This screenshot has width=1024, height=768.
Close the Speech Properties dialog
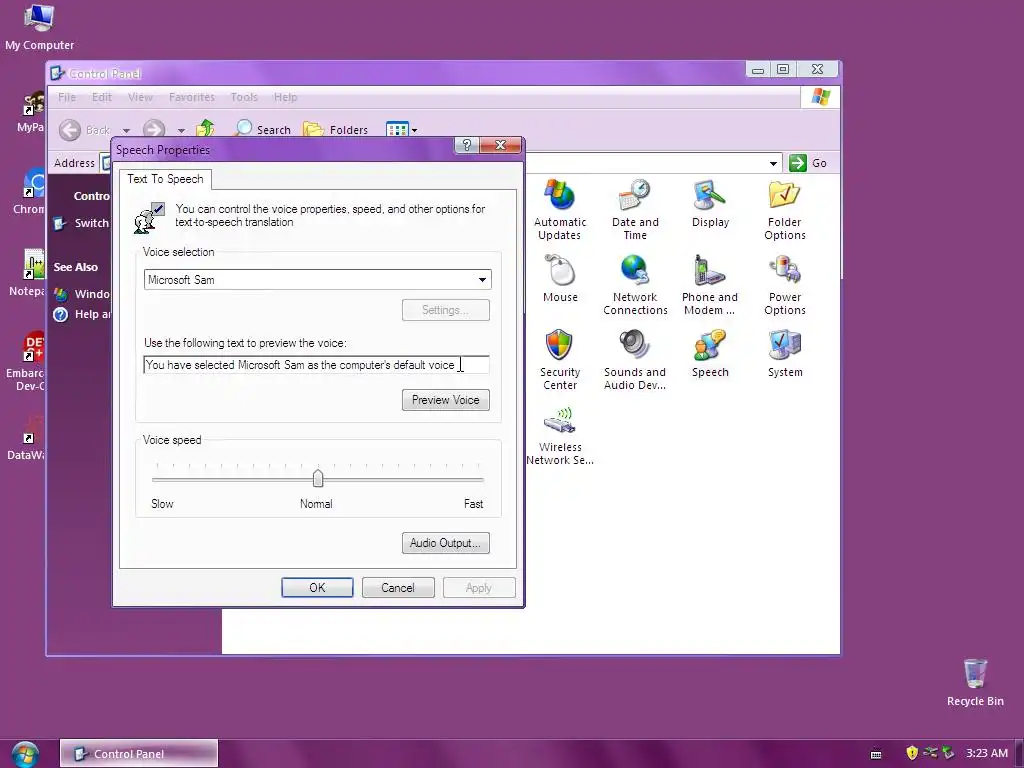click(x=500, y=145)
